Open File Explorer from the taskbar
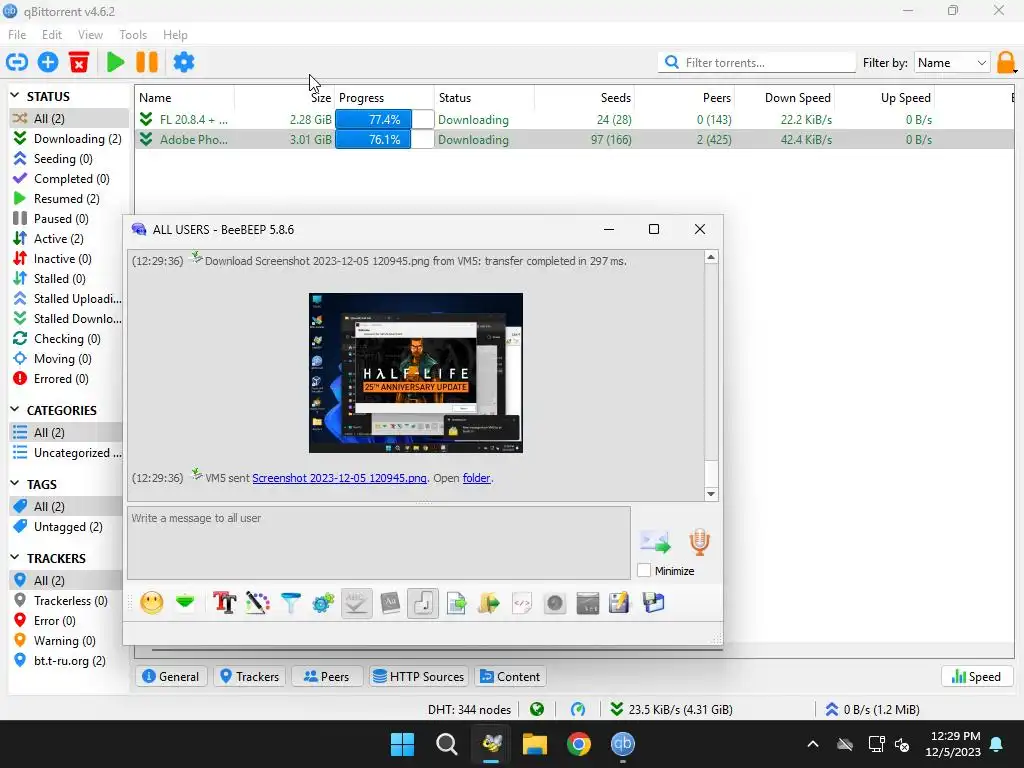This screenshot has width=1024, height=768. coord(535,744)
